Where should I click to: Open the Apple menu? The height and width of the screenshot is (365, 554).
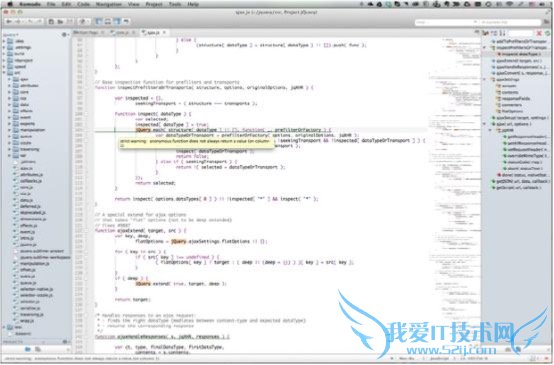(x=10, y=4)
